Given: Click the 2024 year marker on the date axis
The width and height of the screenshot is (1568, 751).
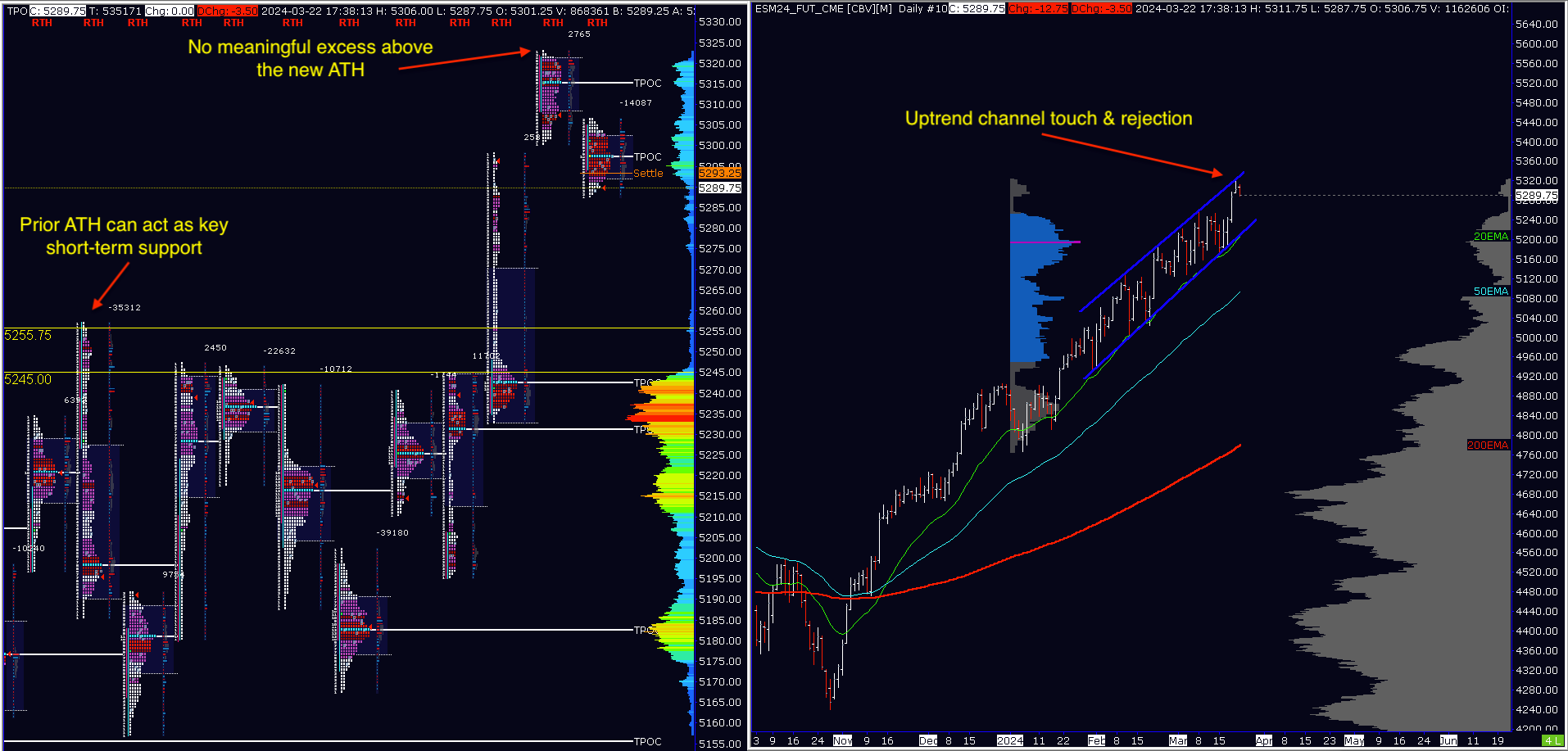Looking at the screenshot, I should (1010, 740).
